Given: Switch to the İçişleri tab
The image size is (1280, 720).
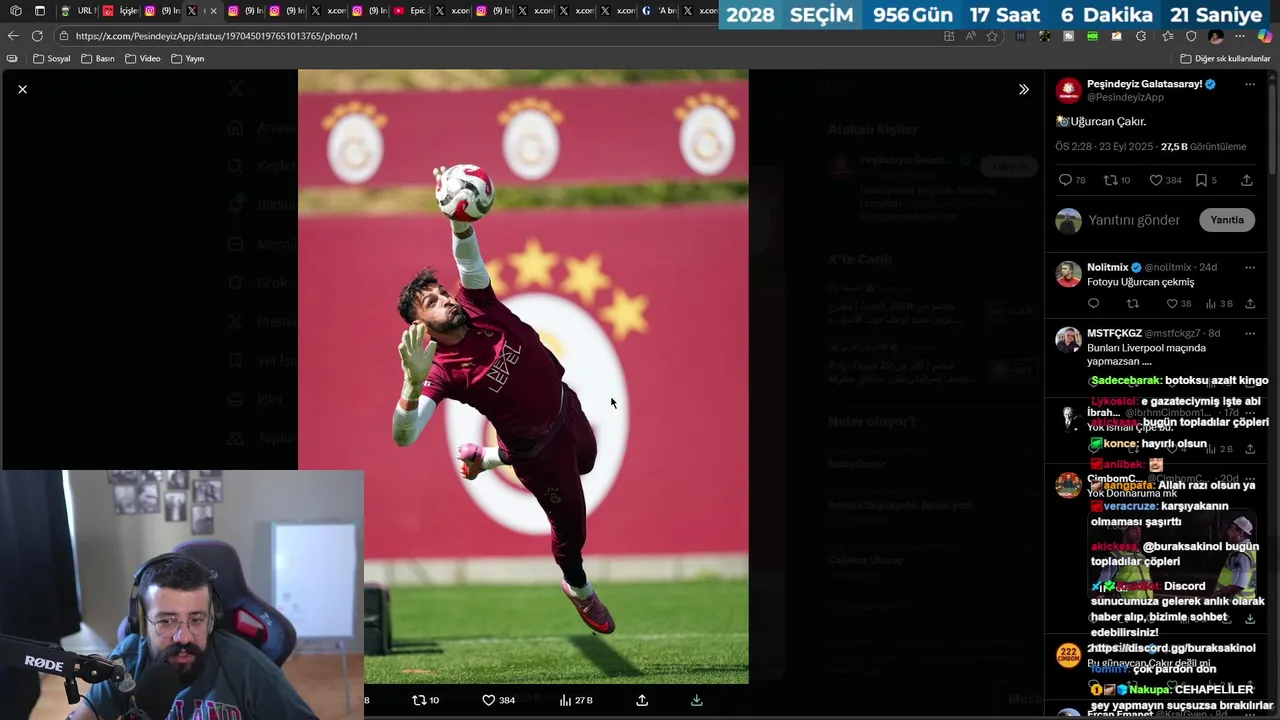Looking at the screenshot, I should pyautogui.click(x=120, y=11).
